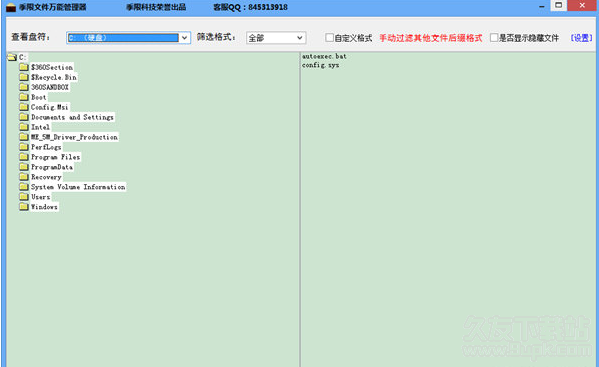Select 360SANDBOX in the folder tree

click(x=50, y=87)
